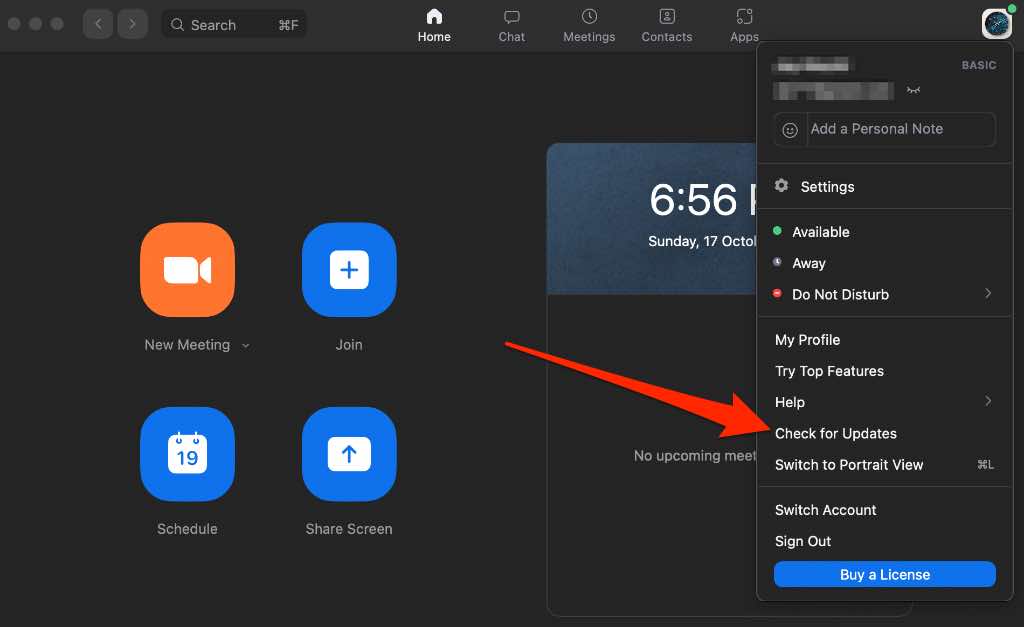Switch to the Meetings tab

[589, 25]
